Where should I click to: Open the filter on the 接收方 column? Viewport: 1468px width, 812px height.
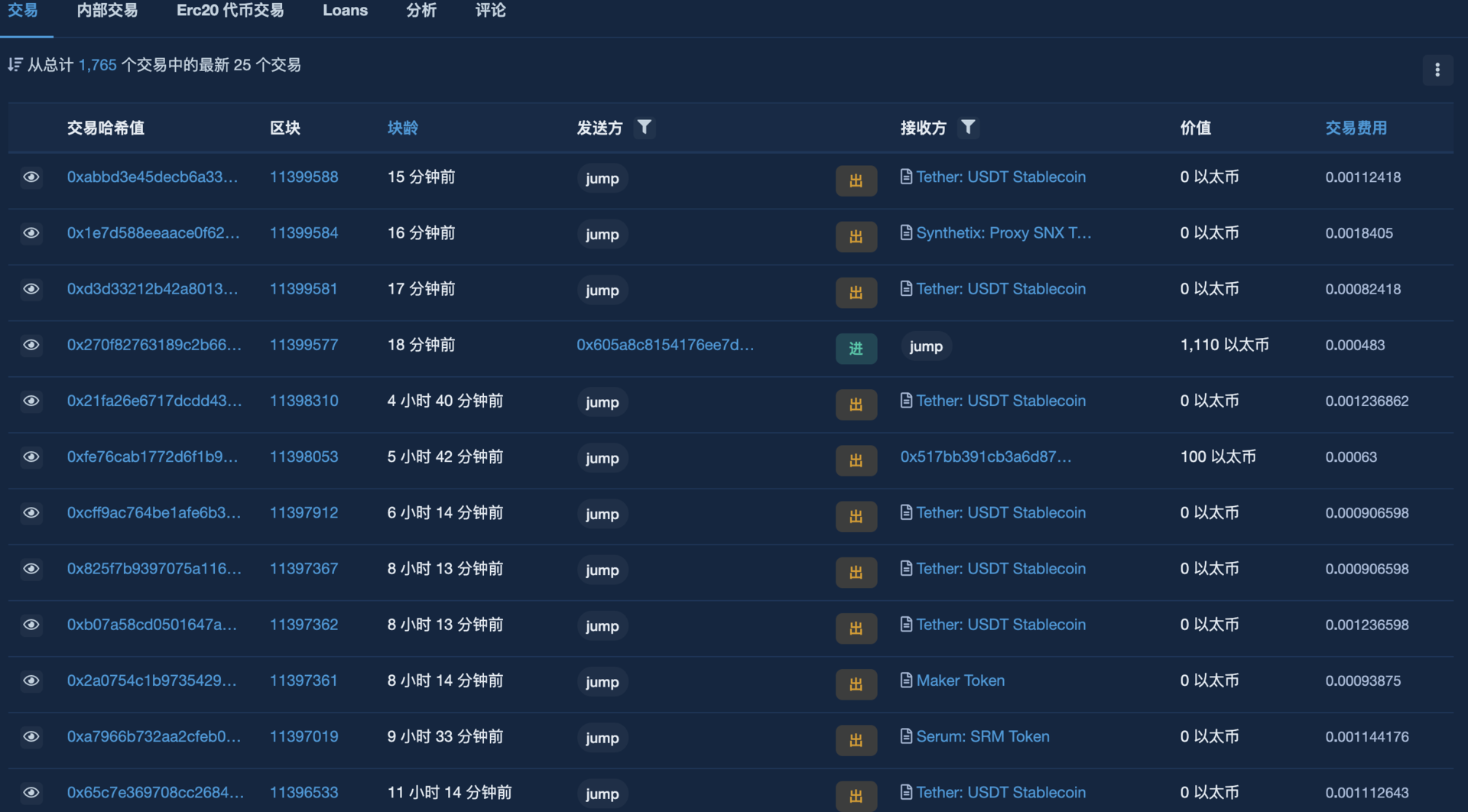969,128
